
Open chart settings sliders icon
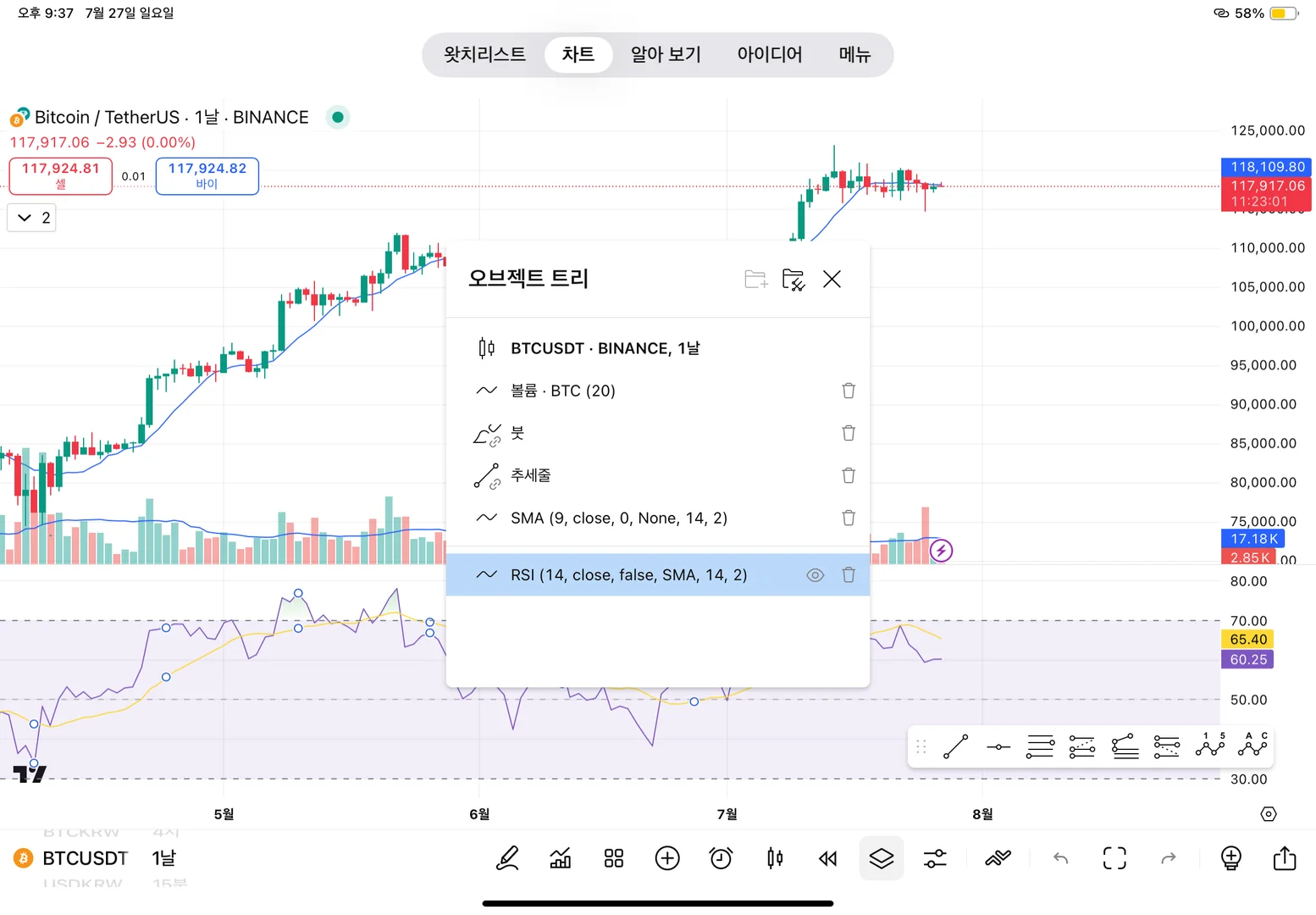coord(935,858)
